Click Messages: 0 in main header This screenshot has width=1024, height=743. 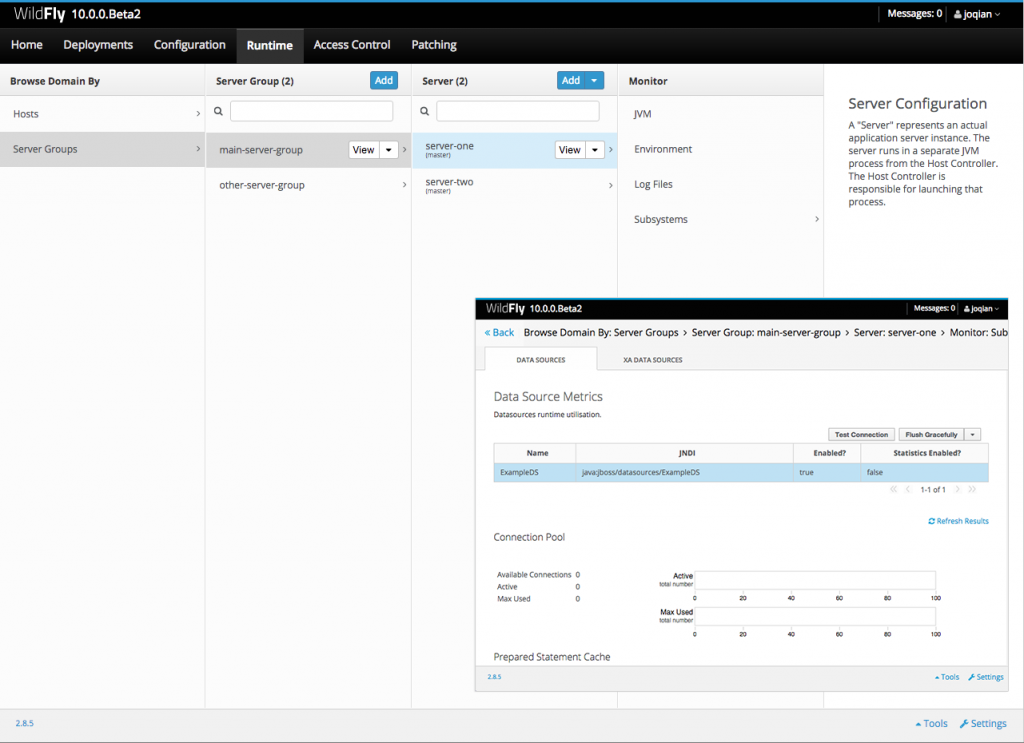coord(914,14)
